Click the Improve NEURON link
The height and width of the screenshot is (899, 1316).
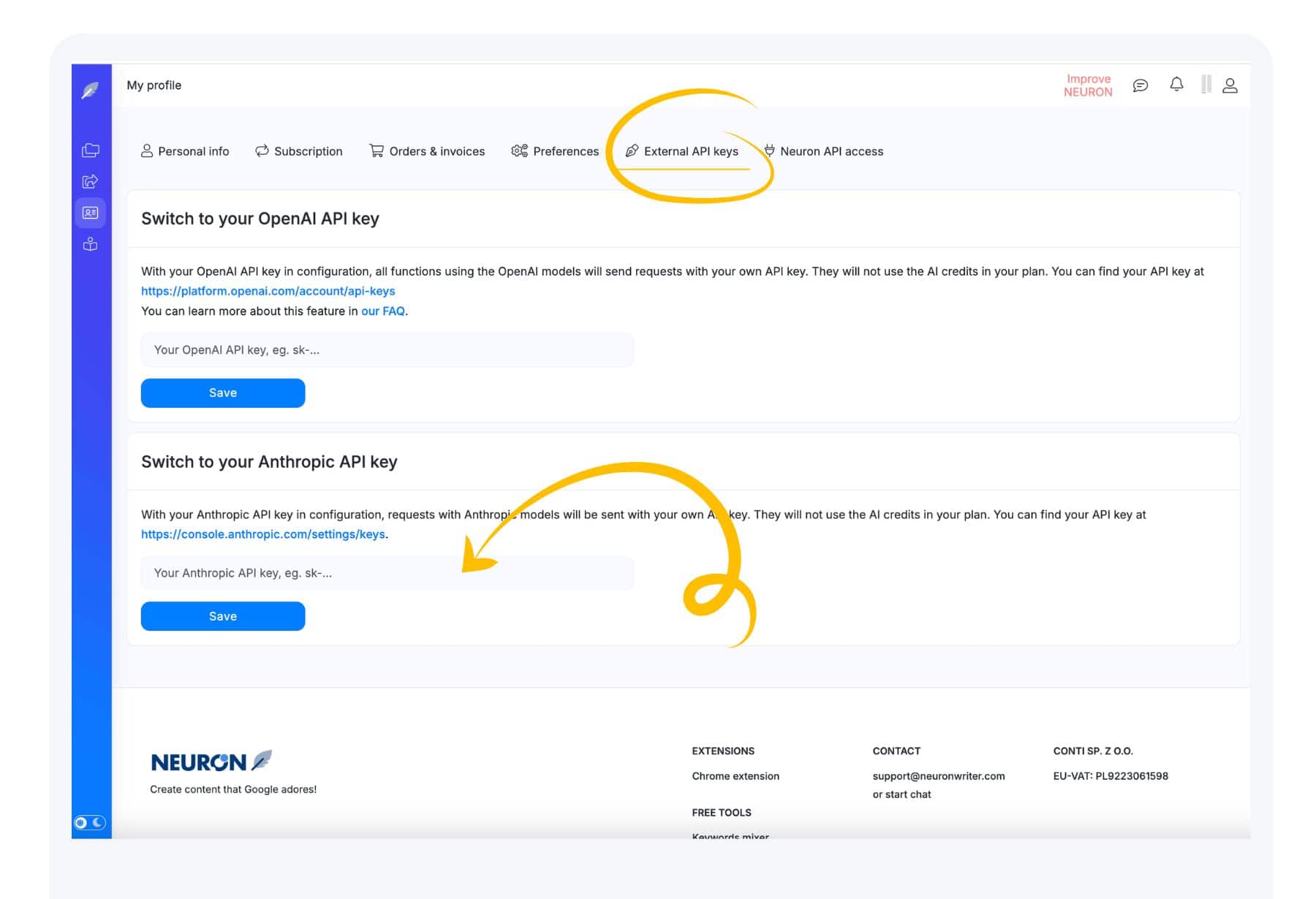pyautogui.click(x=1088, y=85)
